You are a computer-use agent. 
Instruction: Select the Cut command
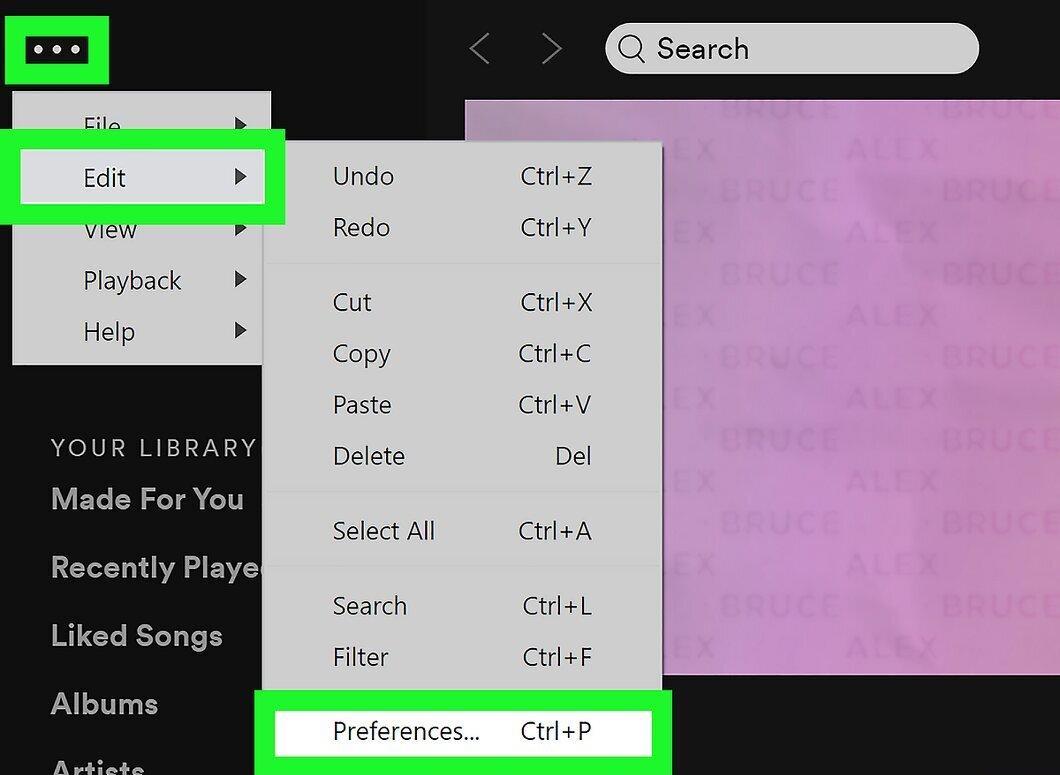462,302
